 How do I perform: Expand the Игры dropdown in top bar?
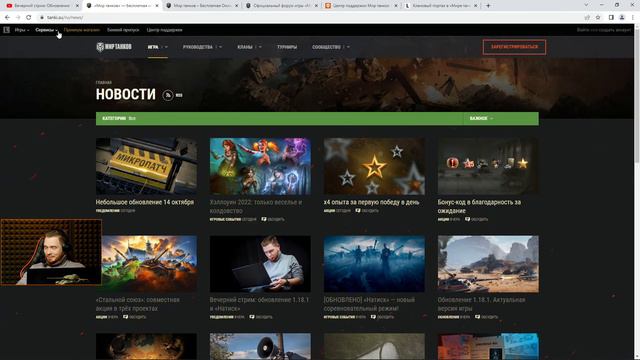tap(22, 30)
